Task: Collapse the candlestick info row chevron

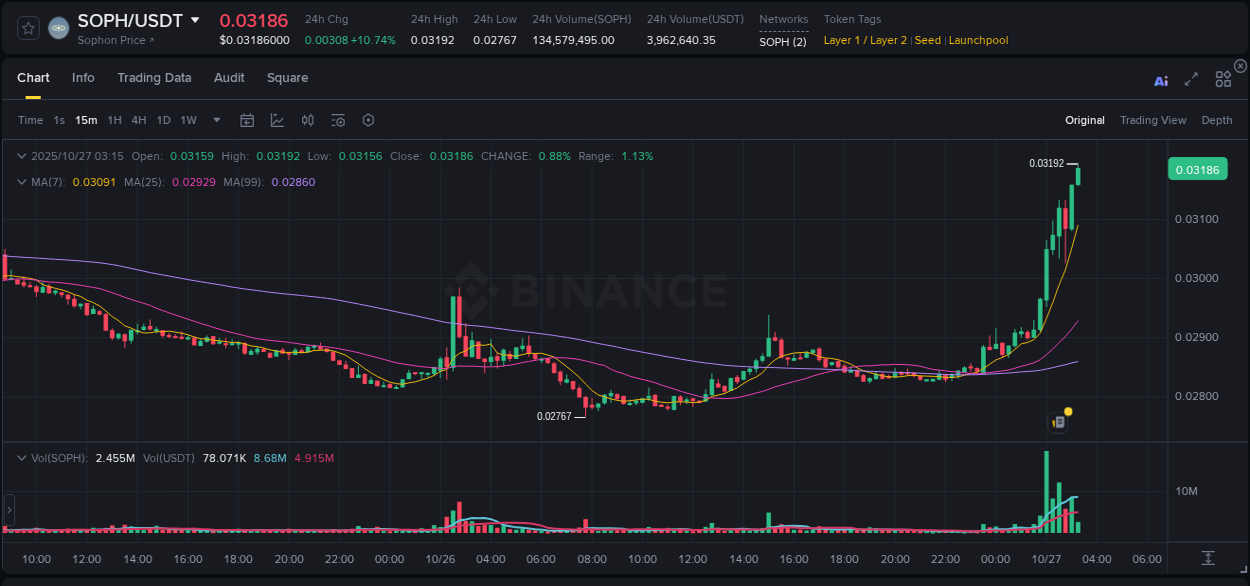Action: pos(22,156)
